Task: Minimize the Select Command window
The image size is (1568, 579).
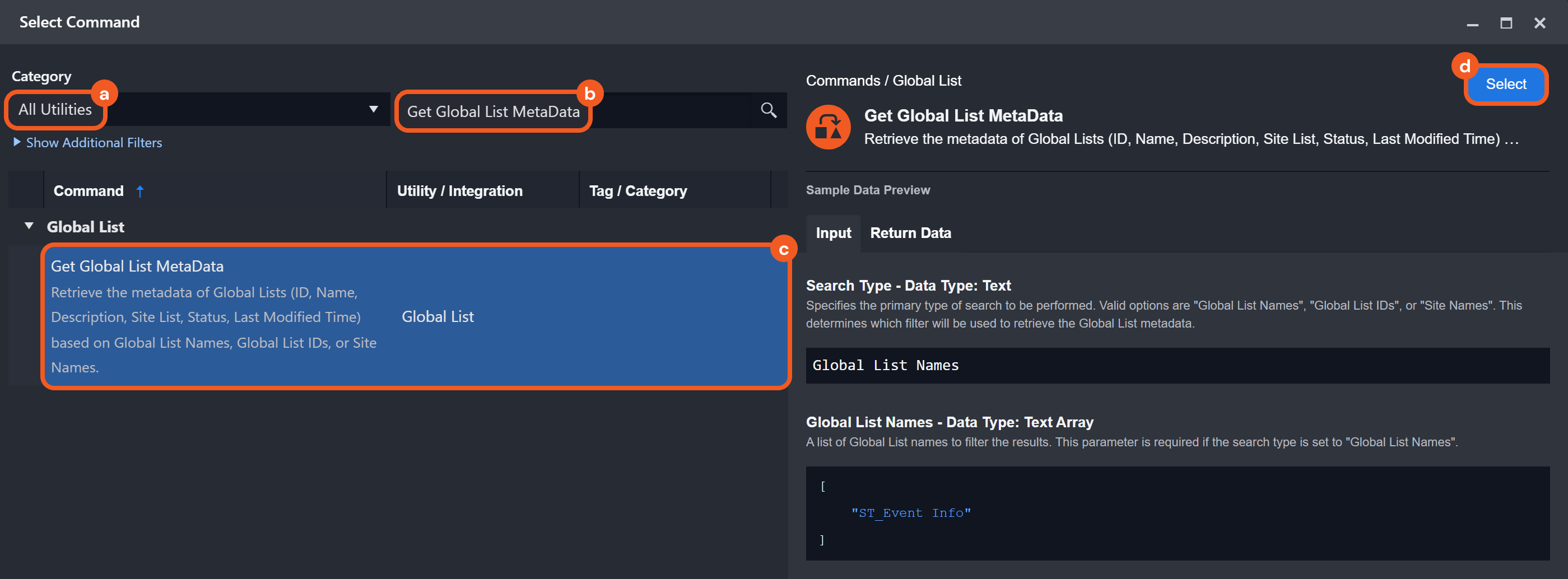Action: (x=1472, y=23)
